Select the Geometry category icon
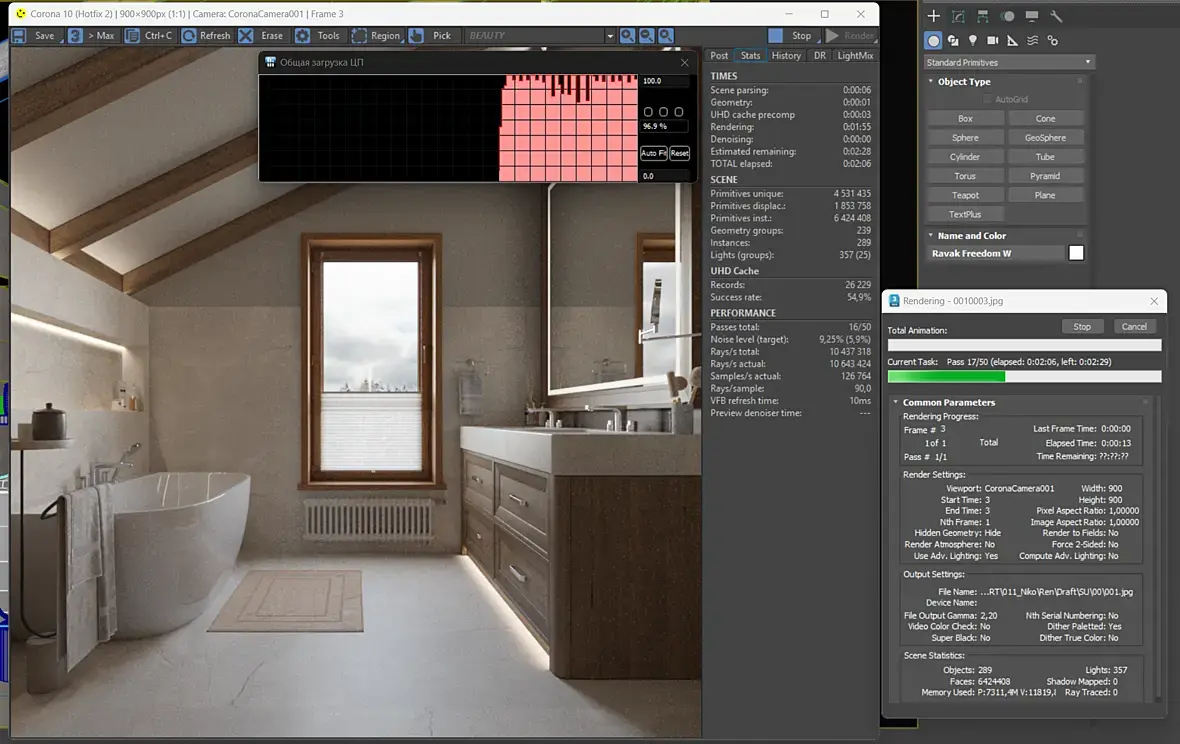This screenshot has width=1180, height=744. [x=933, y=41]
